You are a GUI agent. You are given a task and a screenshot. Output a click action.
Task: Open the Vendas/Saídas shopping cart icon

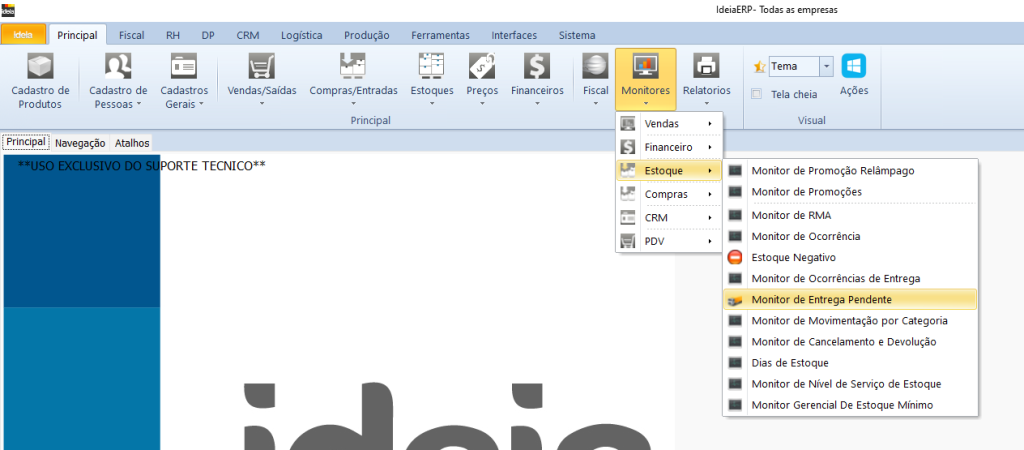point(261,67)
